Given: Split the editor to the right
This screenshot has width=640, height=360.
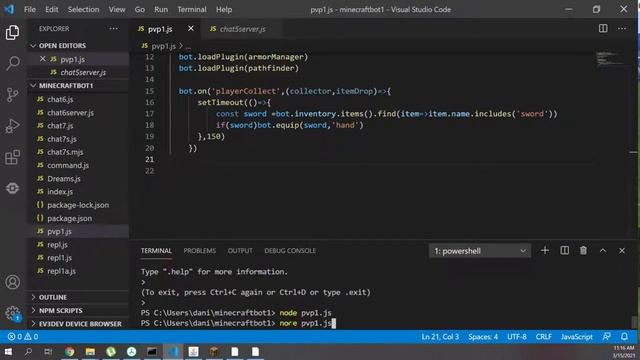Looking at the screenshot, I should click(x=603, y=29).
